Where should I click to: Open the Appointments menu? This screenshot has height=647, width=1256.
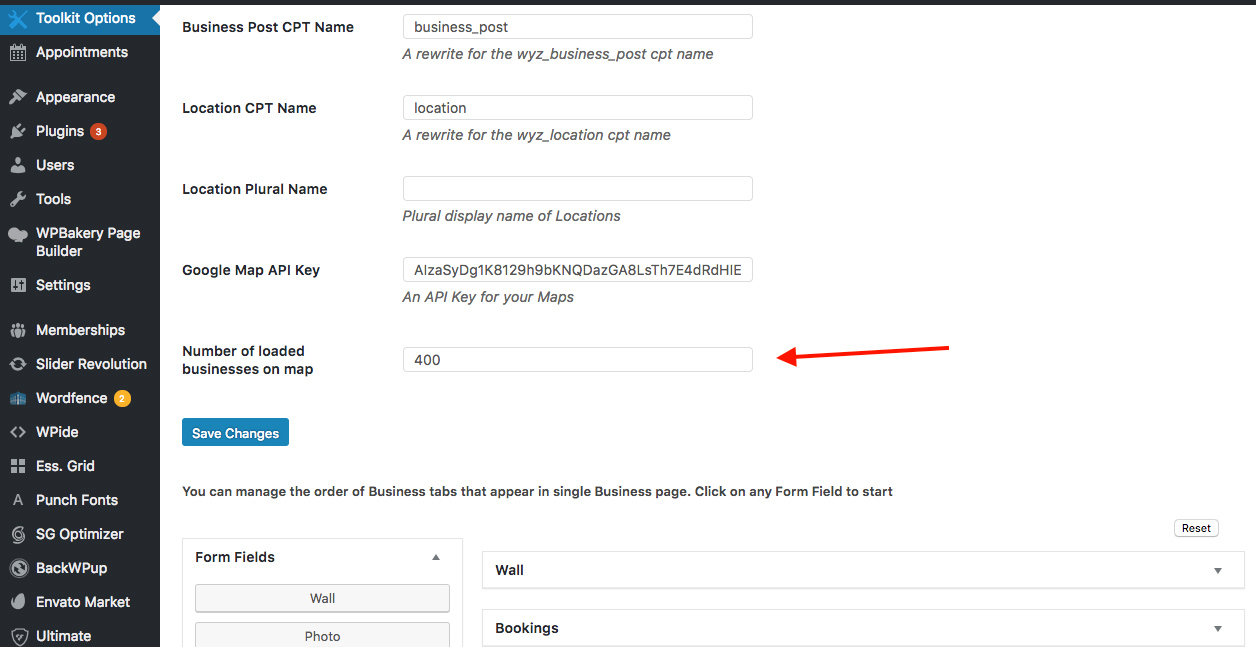[x=80, y=52]
